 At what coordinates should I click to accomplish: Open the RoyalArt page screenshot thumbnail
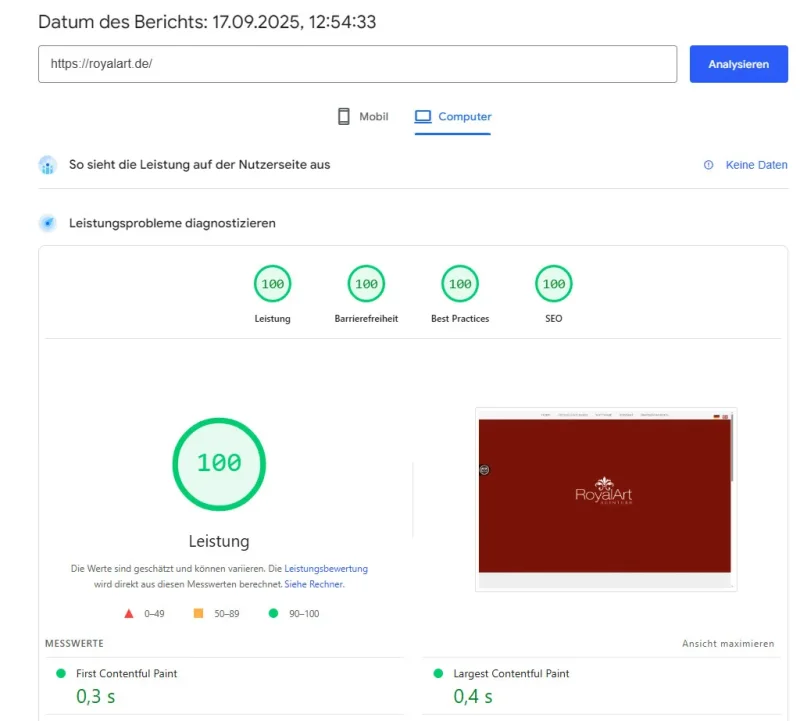[606, 498]
